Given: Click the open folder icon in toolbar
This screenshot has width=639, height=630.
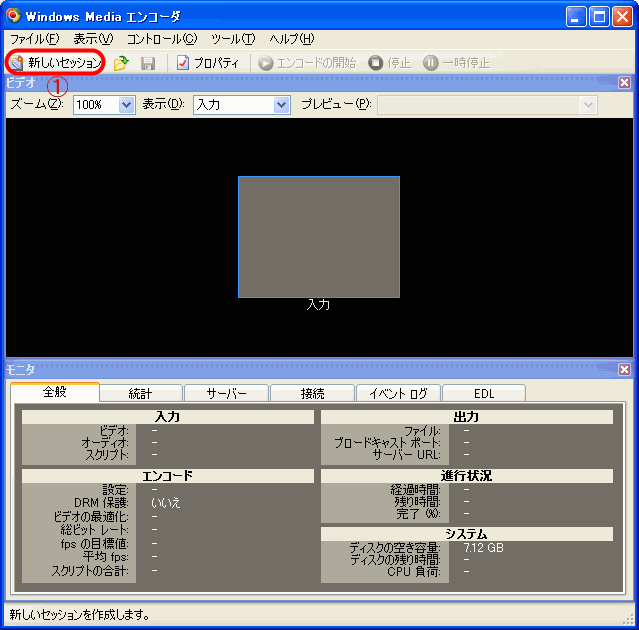Looking at the screenshot, I should [x=121, y=63].
